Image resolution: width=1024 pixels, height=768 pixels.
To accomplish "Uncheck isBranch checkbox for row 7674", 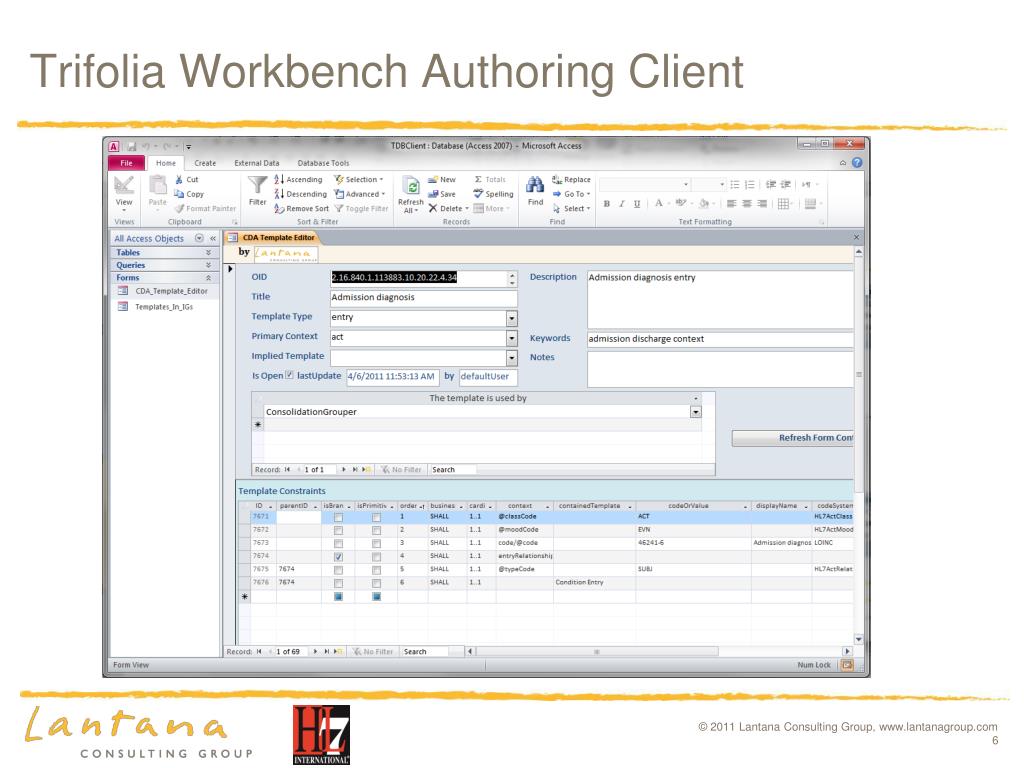I will click(338, 556).
